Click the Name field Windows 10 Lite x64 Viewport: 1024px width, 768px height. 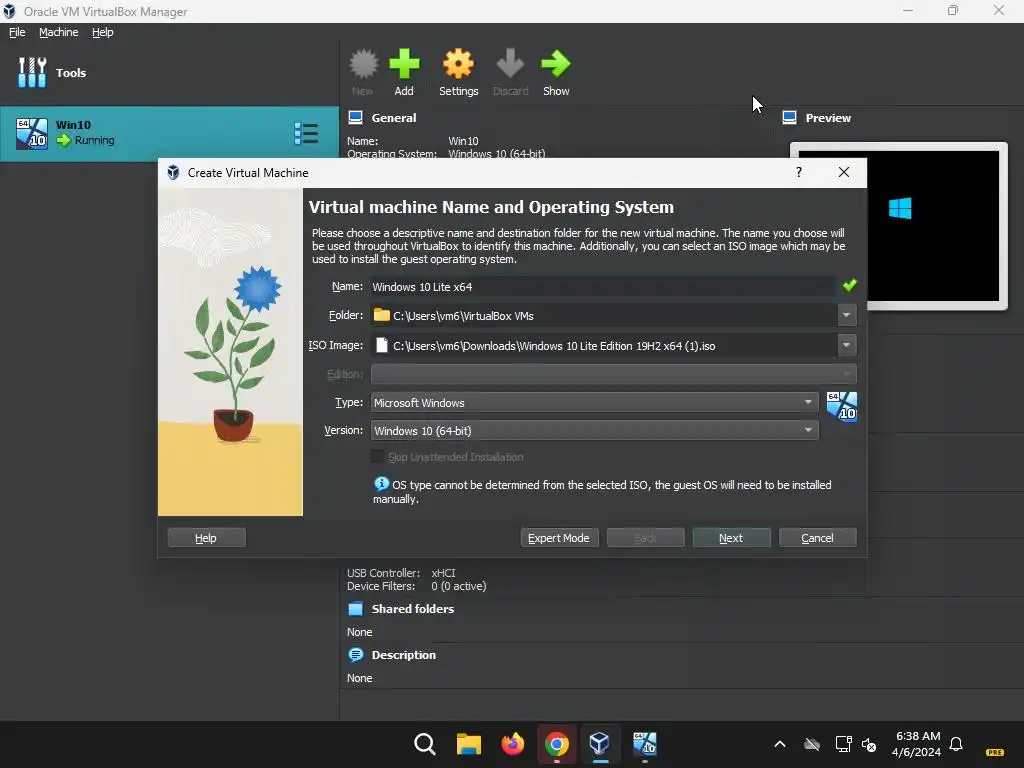pyautogui.click(x=602, y=286)
